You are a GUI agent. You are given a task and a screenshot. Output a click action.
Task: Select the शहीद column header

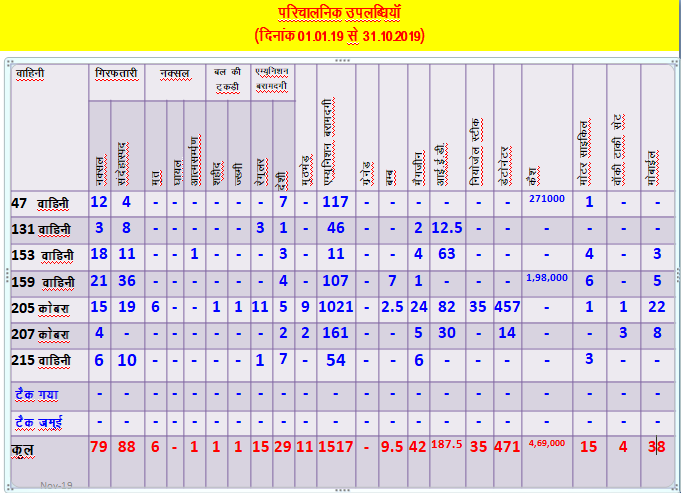[218, 173]
